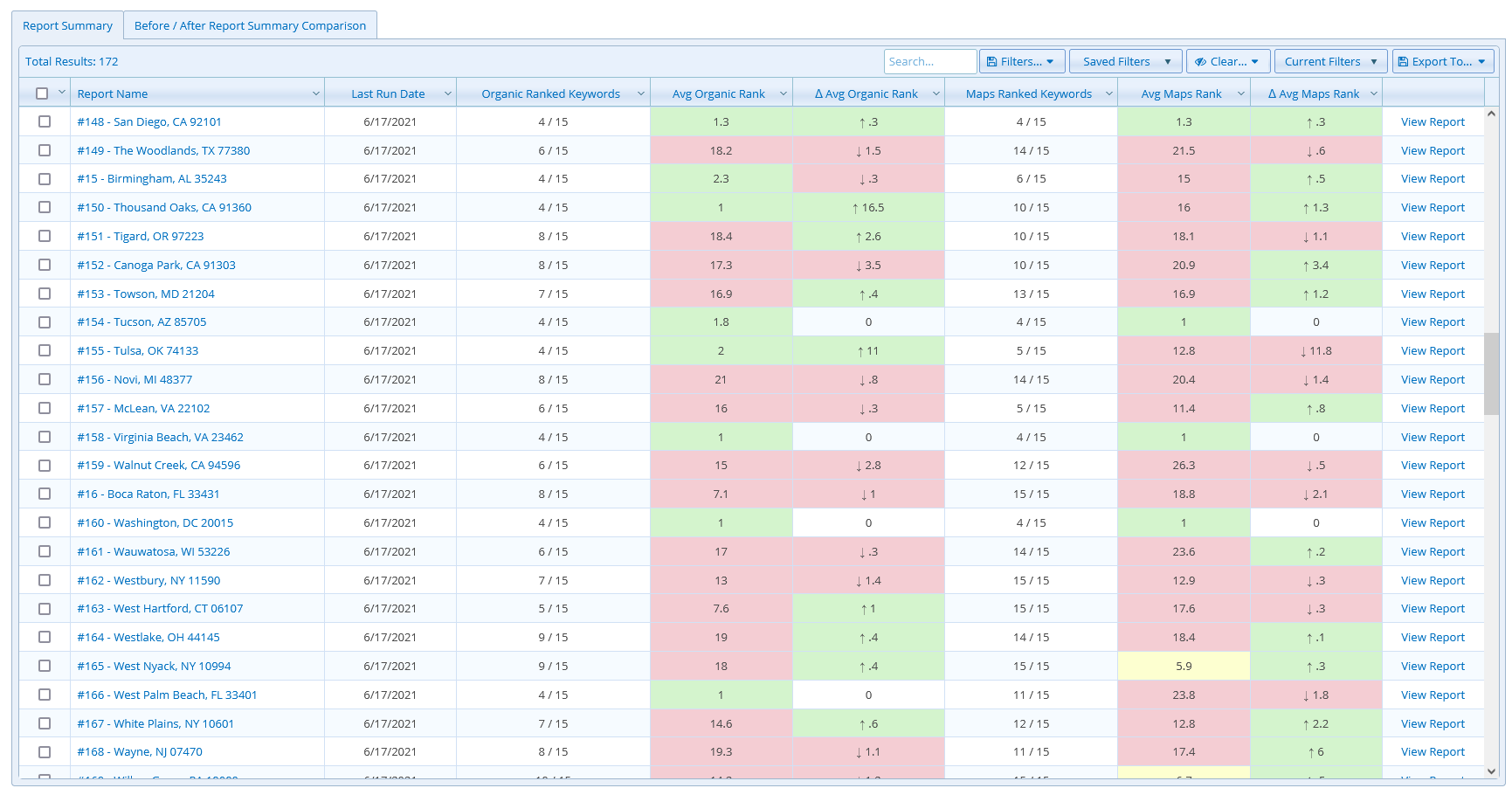Switch to the Report Summary tab
Screen dimensions: 1512x795
67,26
